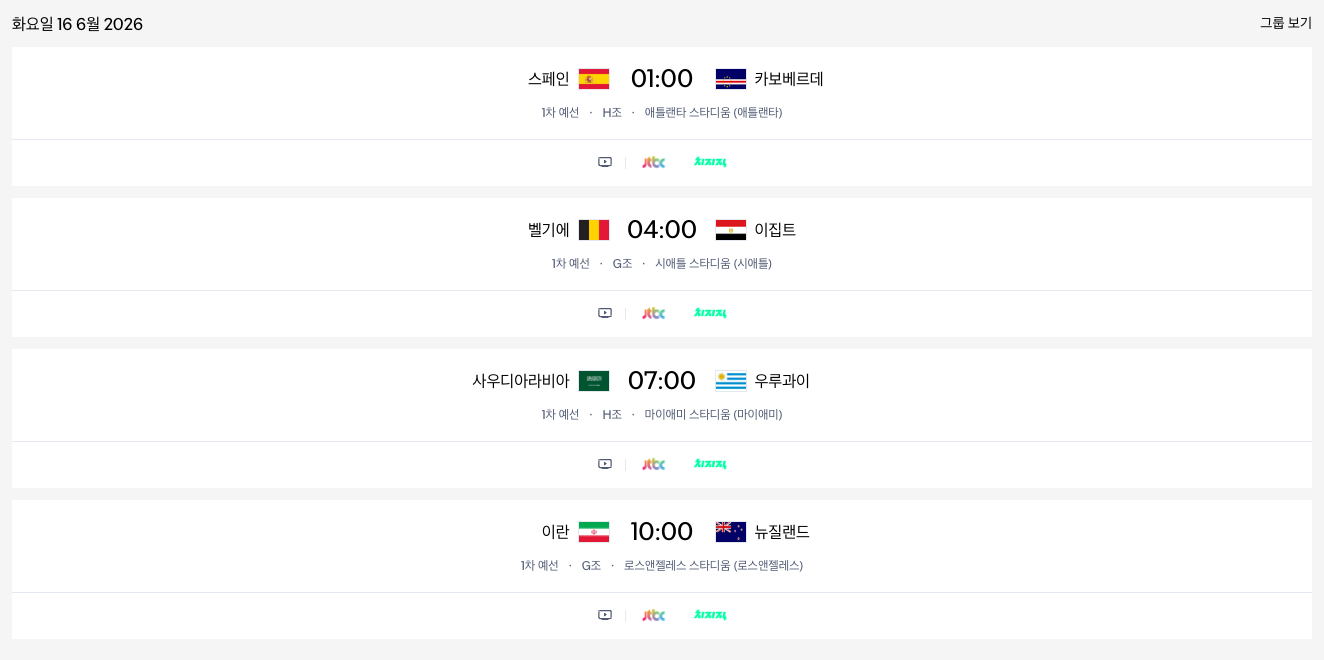Open the 10:00 kickoff time
1324x660 pixels.
click(x=662, y=532)
